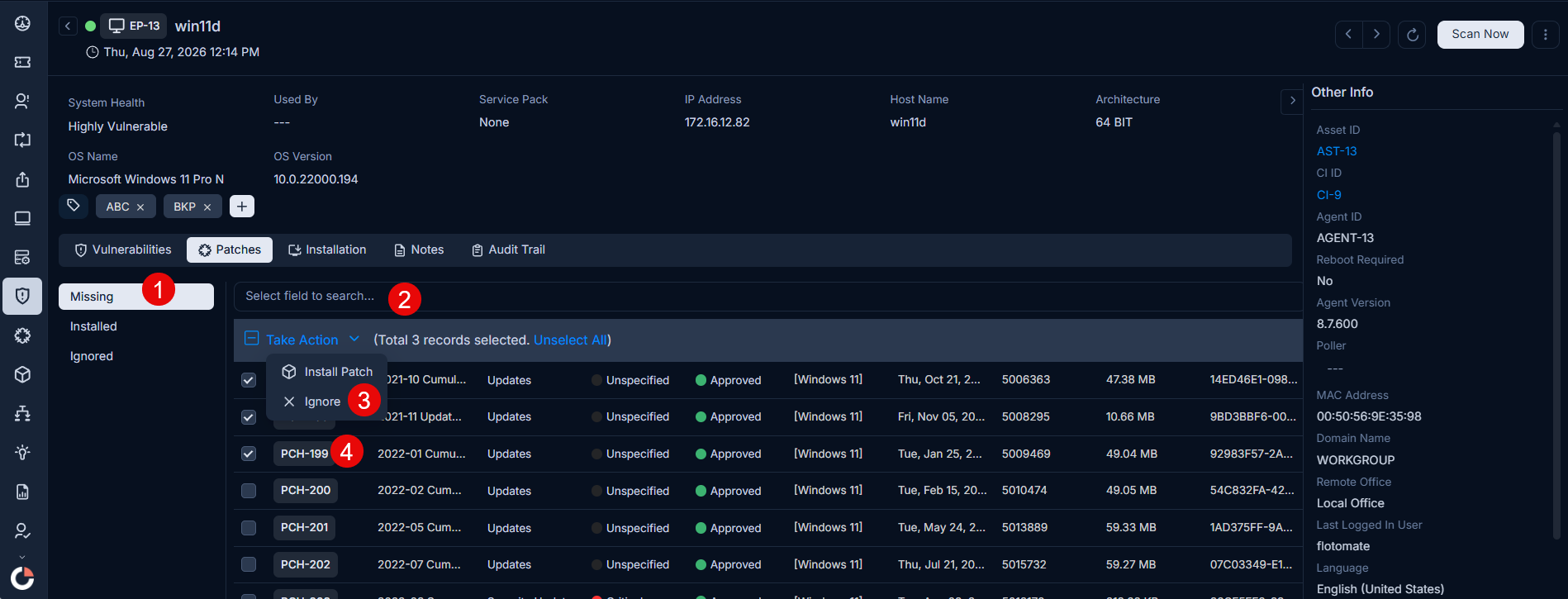
Task: Select the Patches tab
Action: [230, 250]
